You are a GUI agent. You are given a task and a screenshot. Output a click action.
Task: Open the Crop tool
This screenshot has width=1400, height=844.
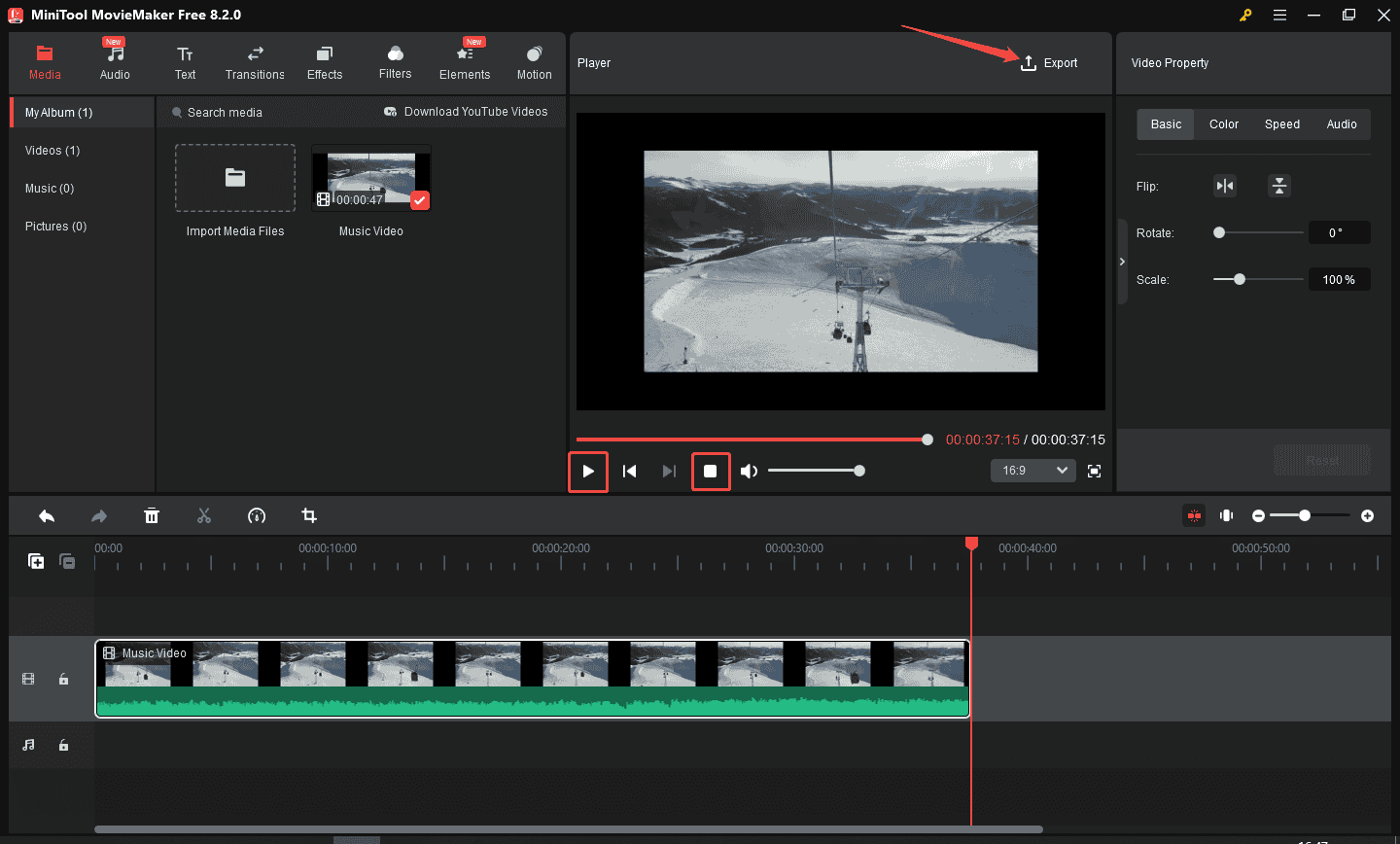pyautogui.click(x=309, y=516)
